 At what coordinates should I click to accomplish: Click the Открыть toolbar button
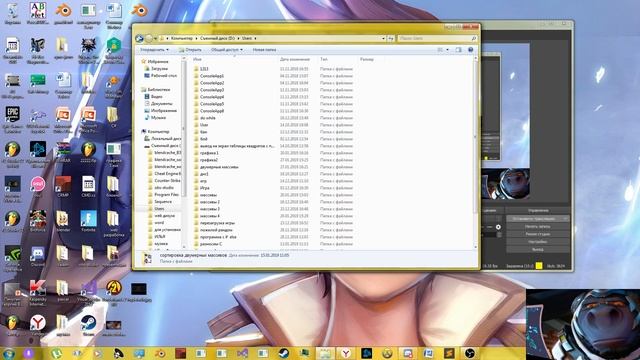[x=190, y=50]
